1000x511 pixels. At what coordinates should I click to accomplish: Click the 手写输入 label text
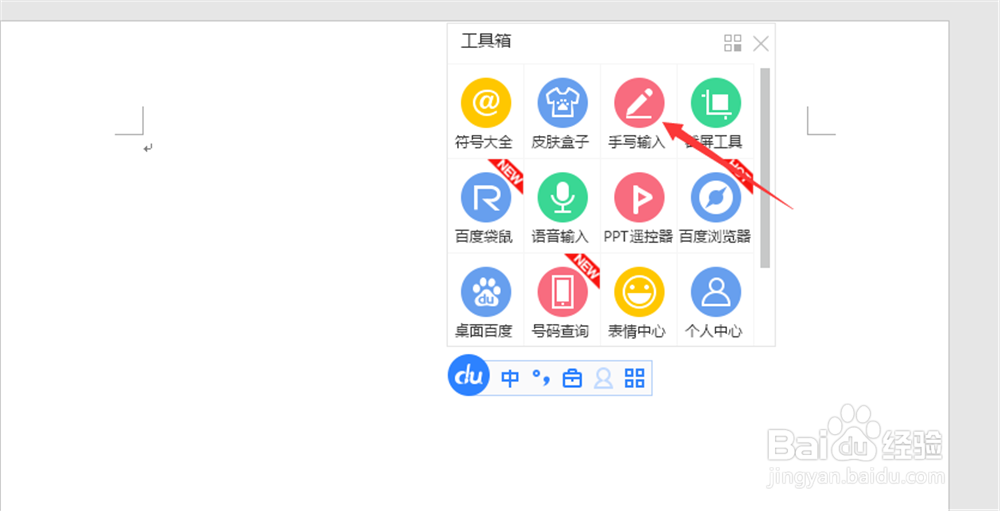pyautogui.click(x=636, y=142)
